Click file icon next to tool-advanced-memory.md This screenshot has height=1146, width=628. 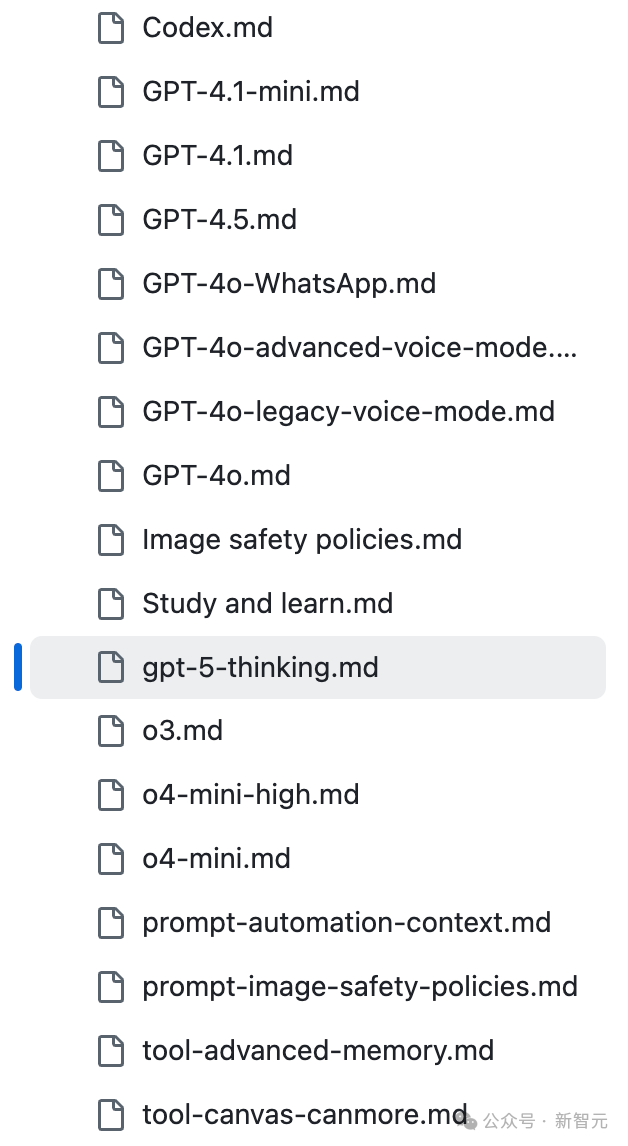[x=110, y=1051]
